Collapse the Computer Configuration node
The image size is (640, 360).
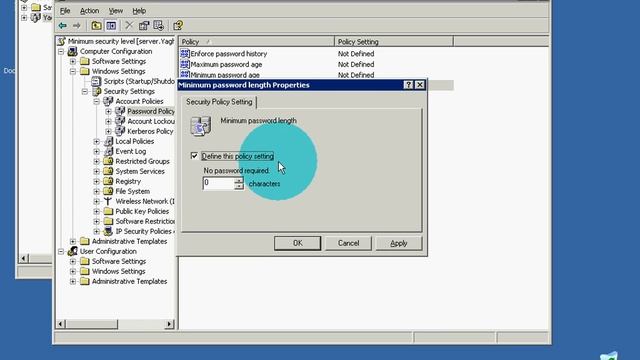click(61, 51)
